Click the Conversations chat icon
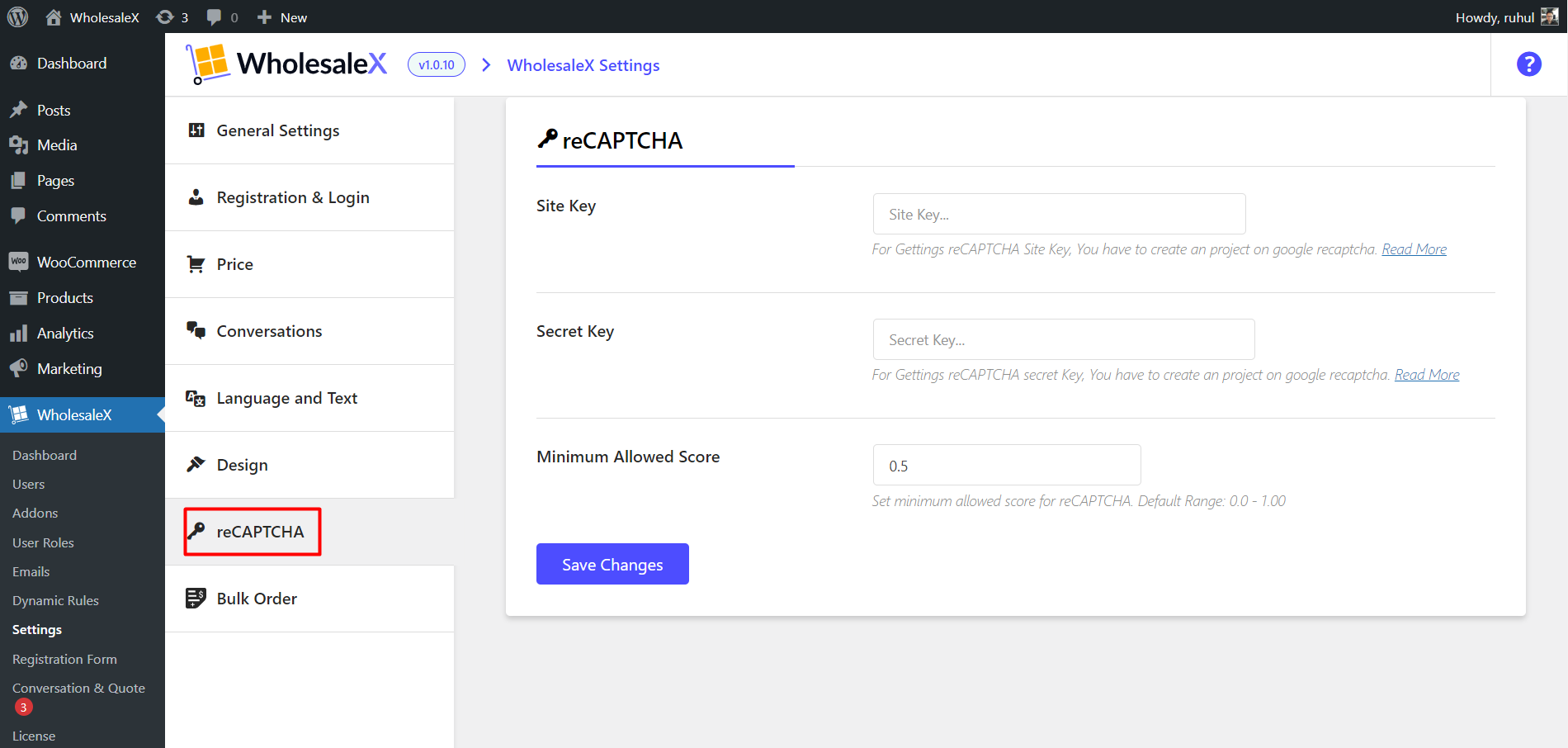The height and width of the screenshot is (748, 1568). (x=196, y=331)
